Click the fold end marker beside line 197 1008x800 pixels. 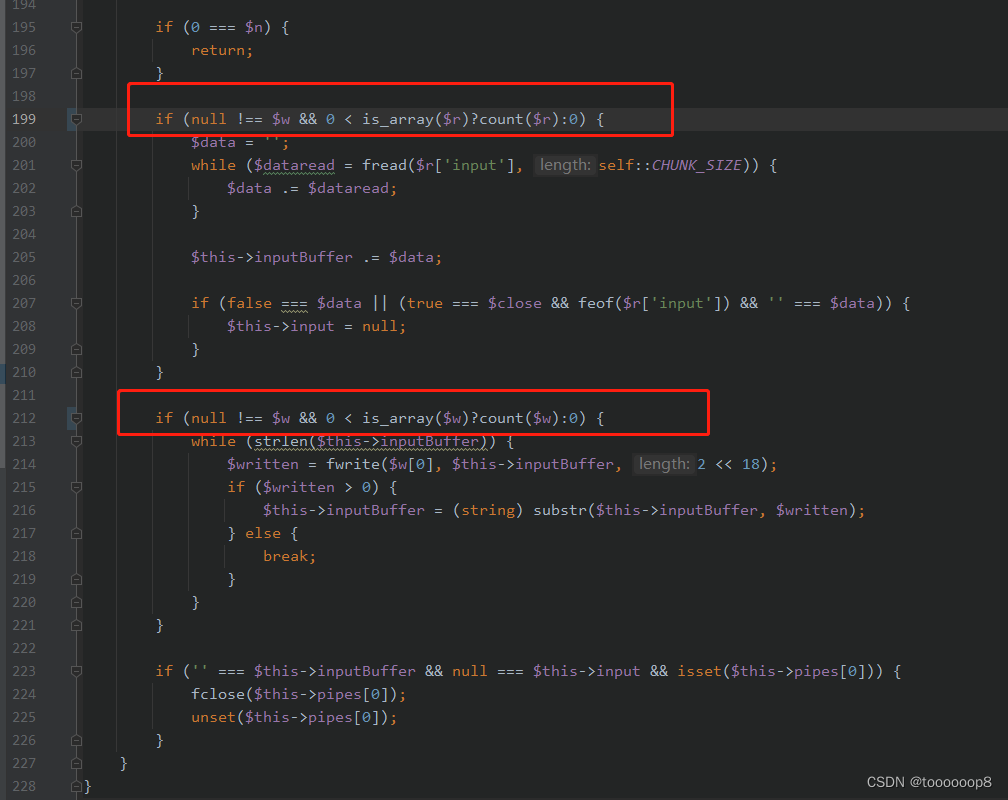pos(75,73)
